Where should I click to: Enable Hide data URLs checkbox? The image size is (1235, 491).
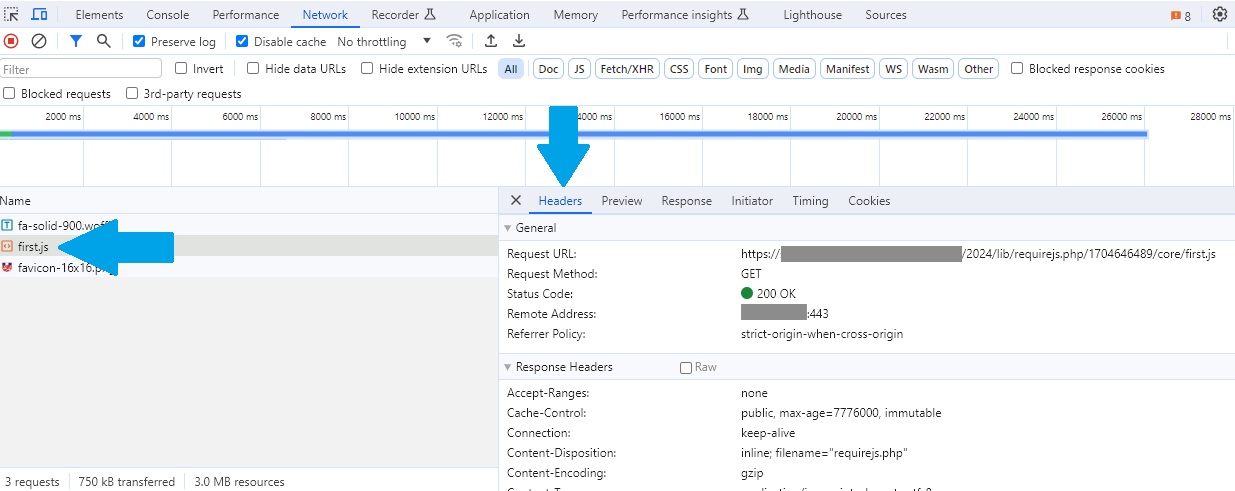pos(253,69)
